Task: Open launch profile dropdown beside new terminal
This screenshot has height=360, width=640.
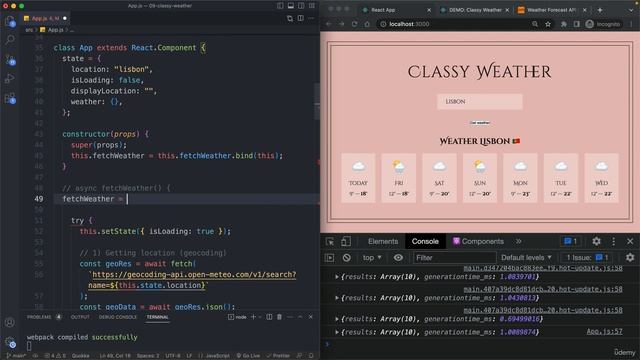Action: [x=260, y=317]
